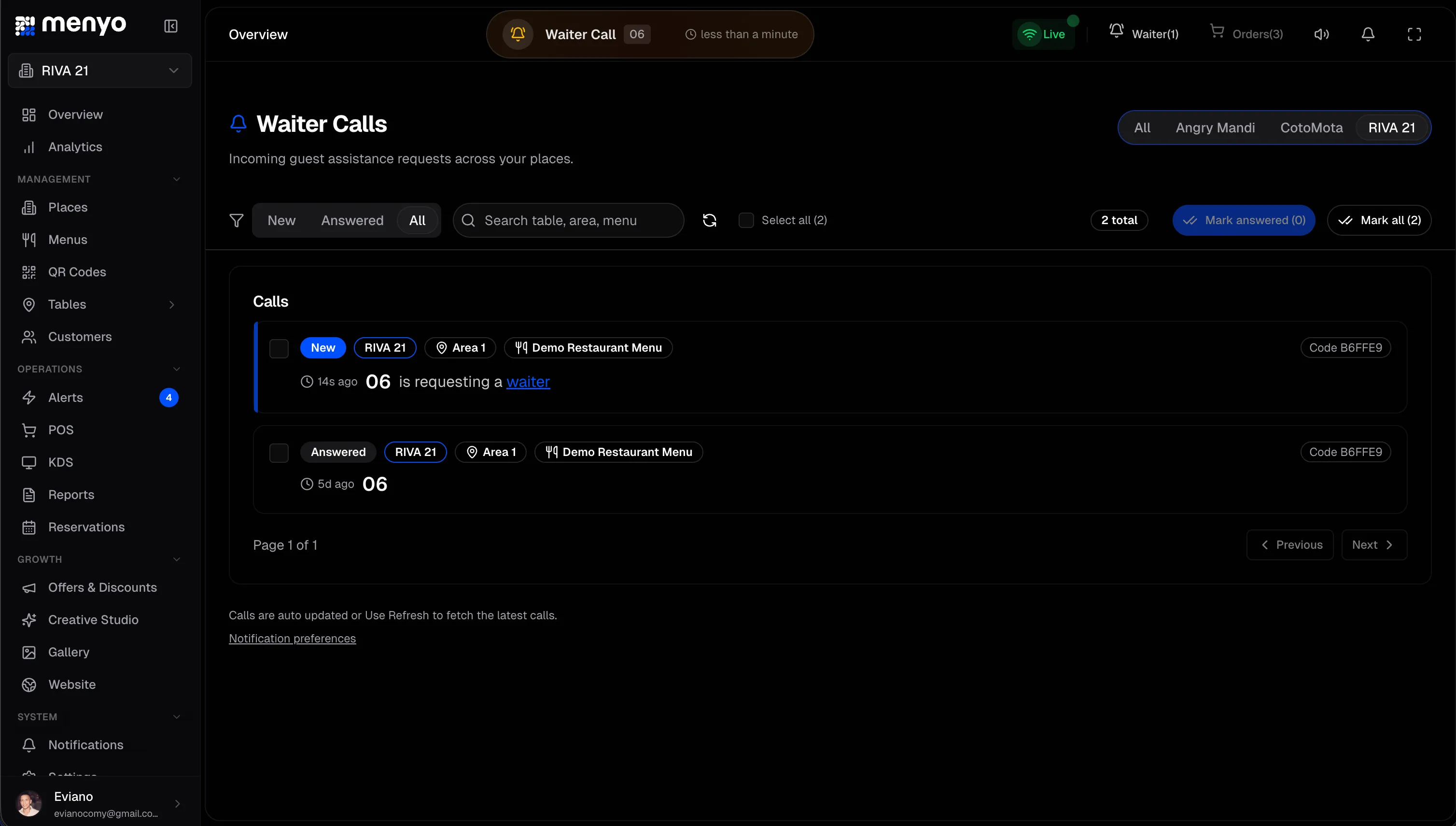1456x826 pixels.
Task: Click Mark answered (0) button
Action: (x=1244, y=220)
